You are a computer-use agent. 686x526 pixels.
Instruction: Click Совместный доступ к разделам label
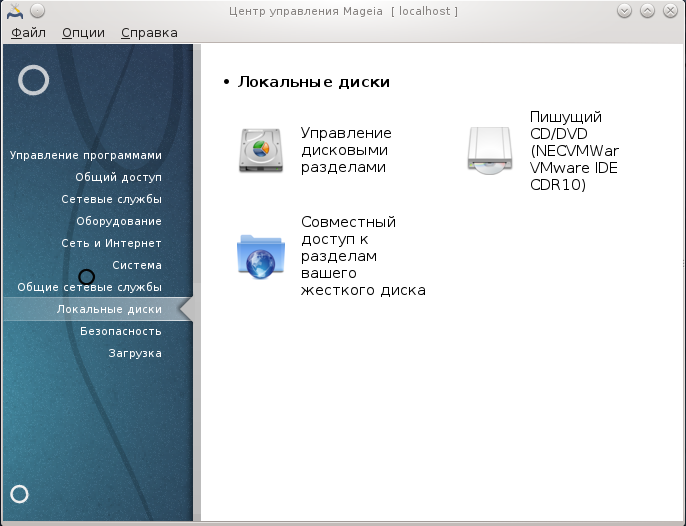pos(363,256)
